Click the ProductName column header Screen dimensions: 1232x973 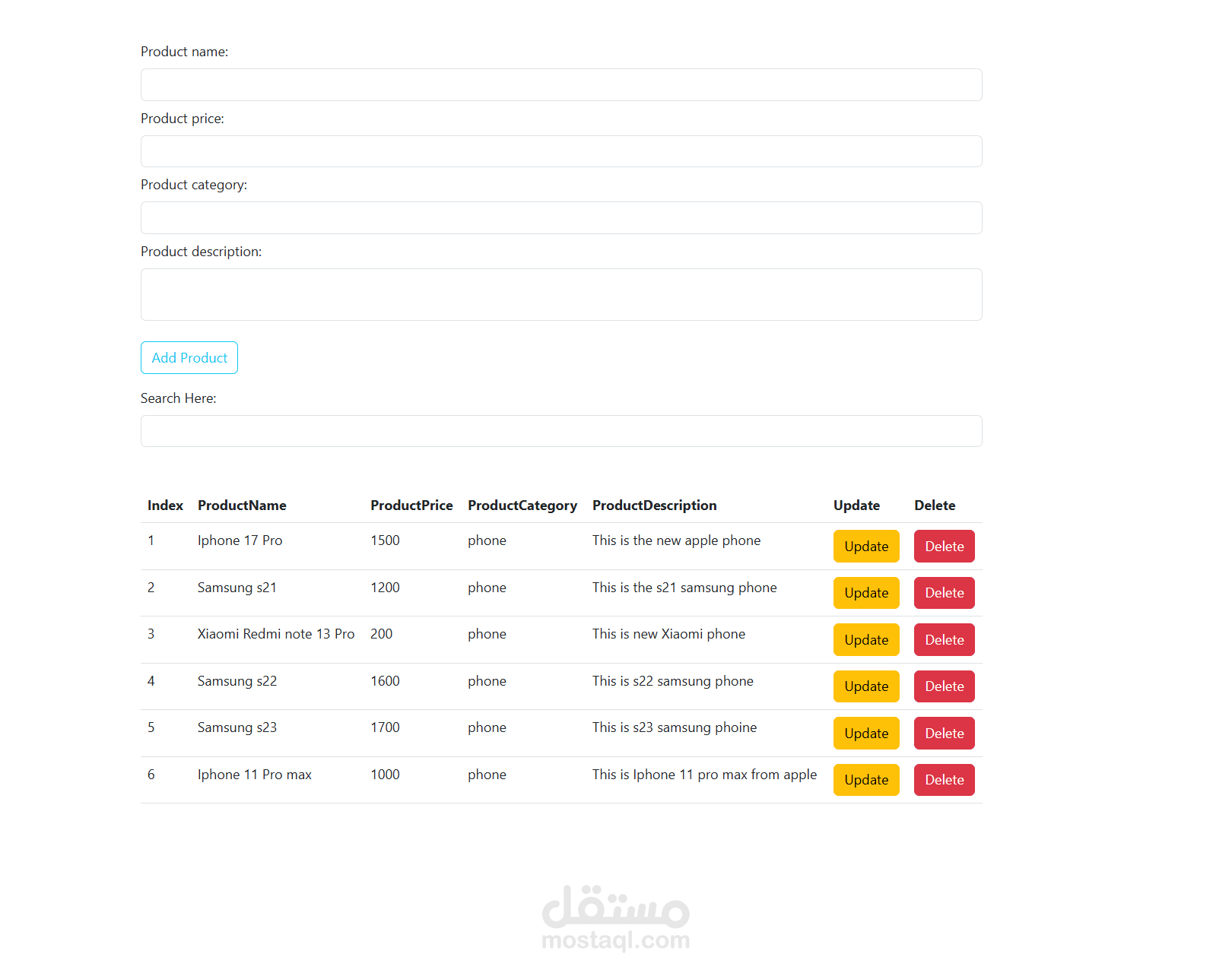point(242,506)
